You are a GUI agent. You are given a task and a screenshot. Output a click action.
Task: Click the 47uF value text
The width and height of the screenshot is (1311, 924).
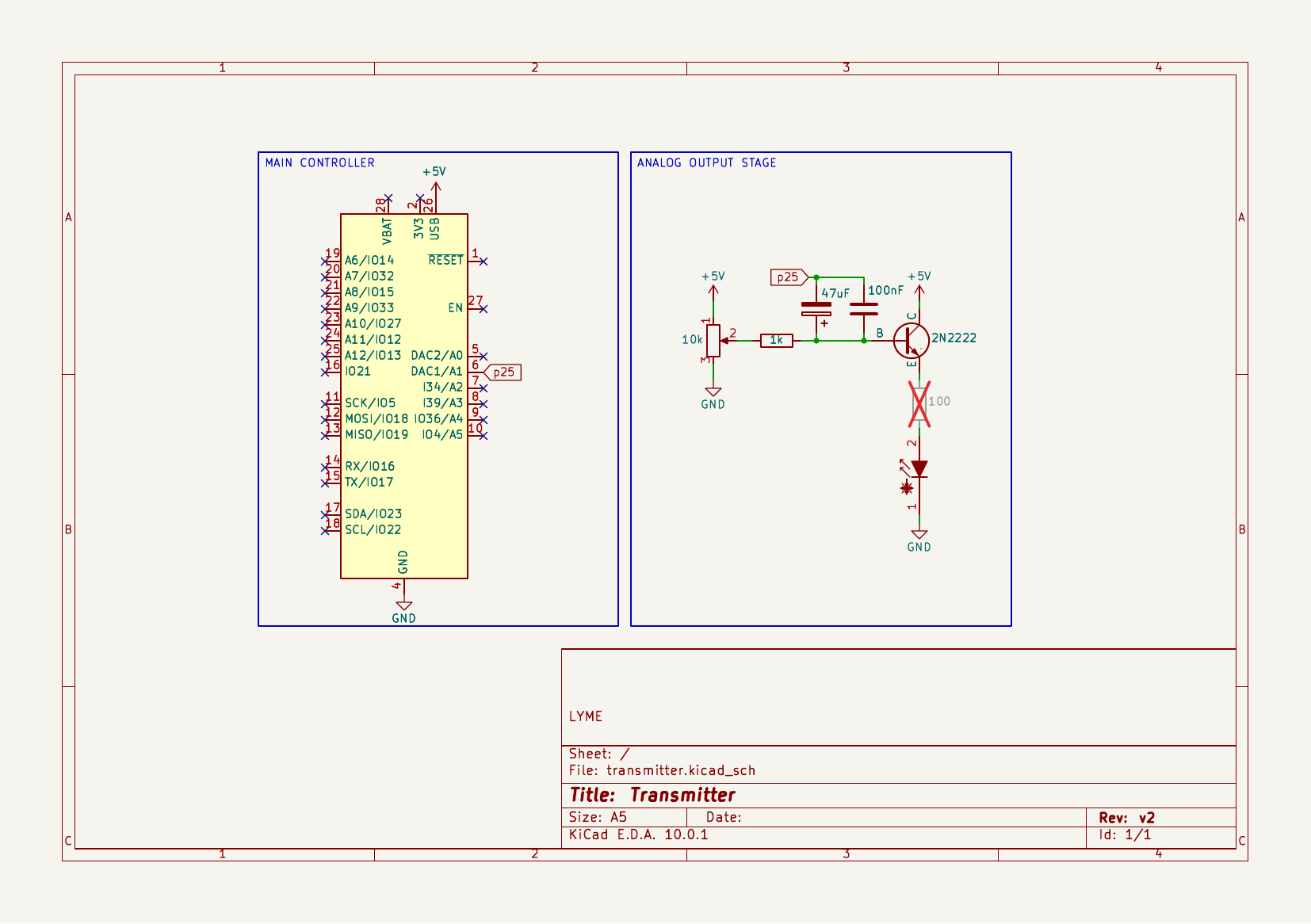click(x=835, y=294)
